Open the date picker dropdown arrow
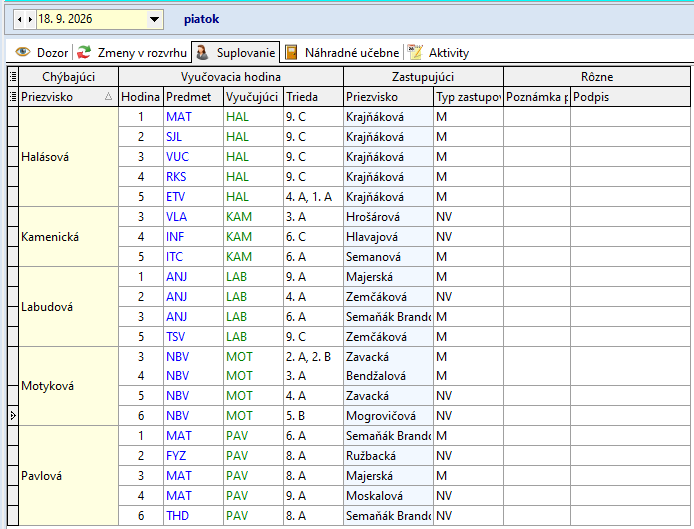This screenshot has width=694, height=529. (154, 19)
